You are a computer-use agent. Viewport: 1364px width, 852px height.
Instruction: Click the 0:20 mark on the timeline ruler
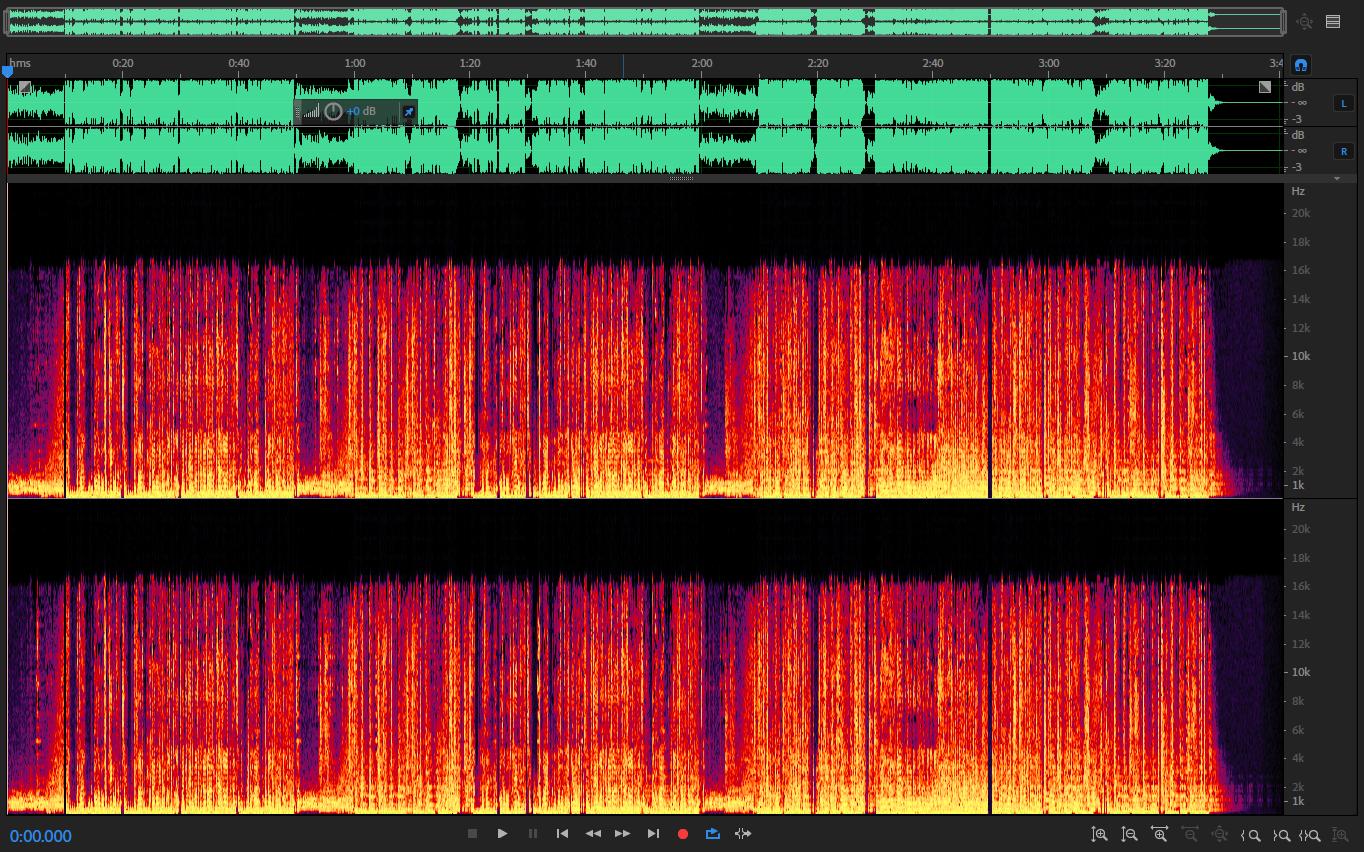[123, 63]
